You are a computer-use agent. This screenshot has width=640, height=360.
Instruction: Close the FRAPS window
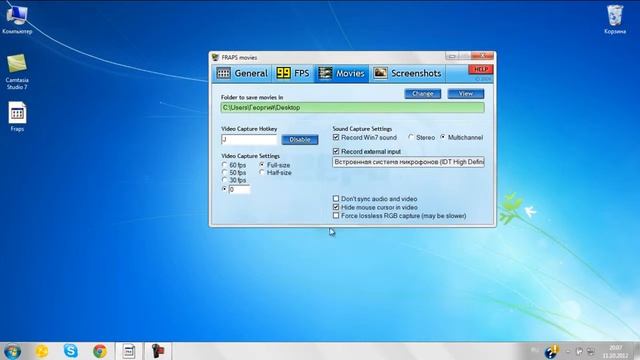tap(482, 56)
